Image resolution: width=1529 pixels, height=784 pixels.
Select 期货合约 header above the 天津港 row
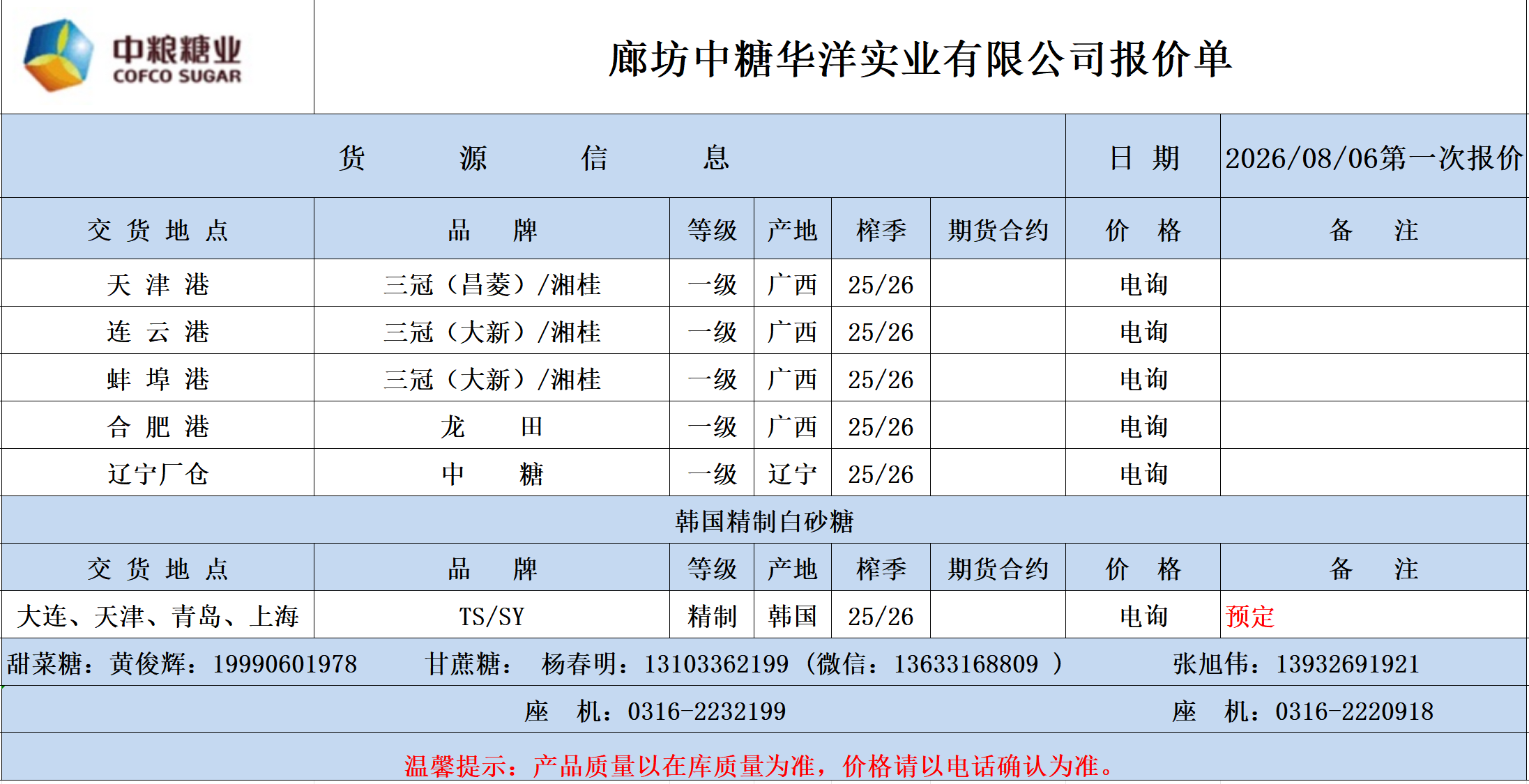(x=998, y=229)
